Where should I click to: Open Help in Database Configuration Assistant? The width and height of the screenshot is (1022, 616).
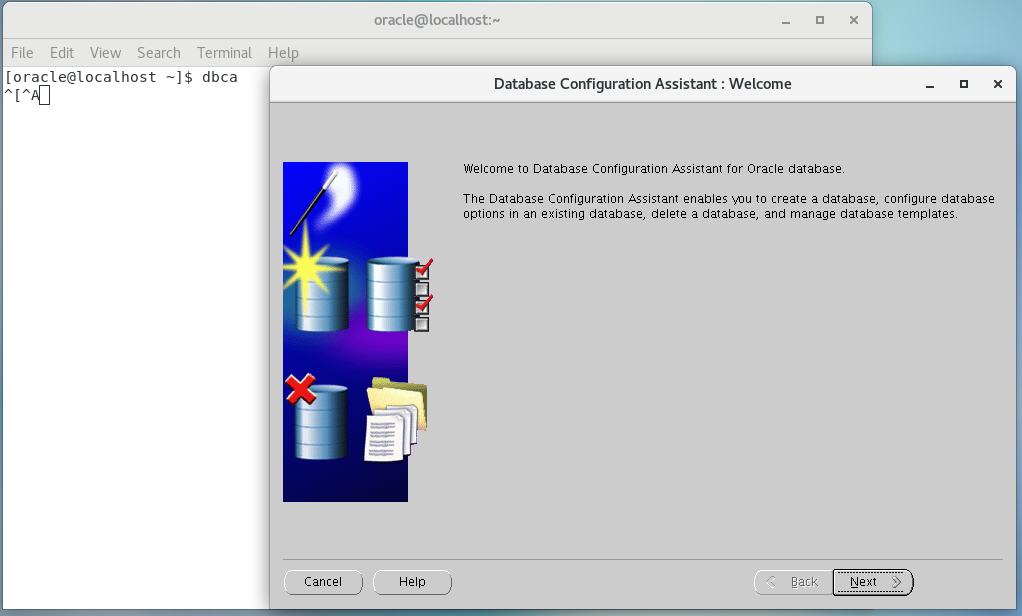pos(412,582)
